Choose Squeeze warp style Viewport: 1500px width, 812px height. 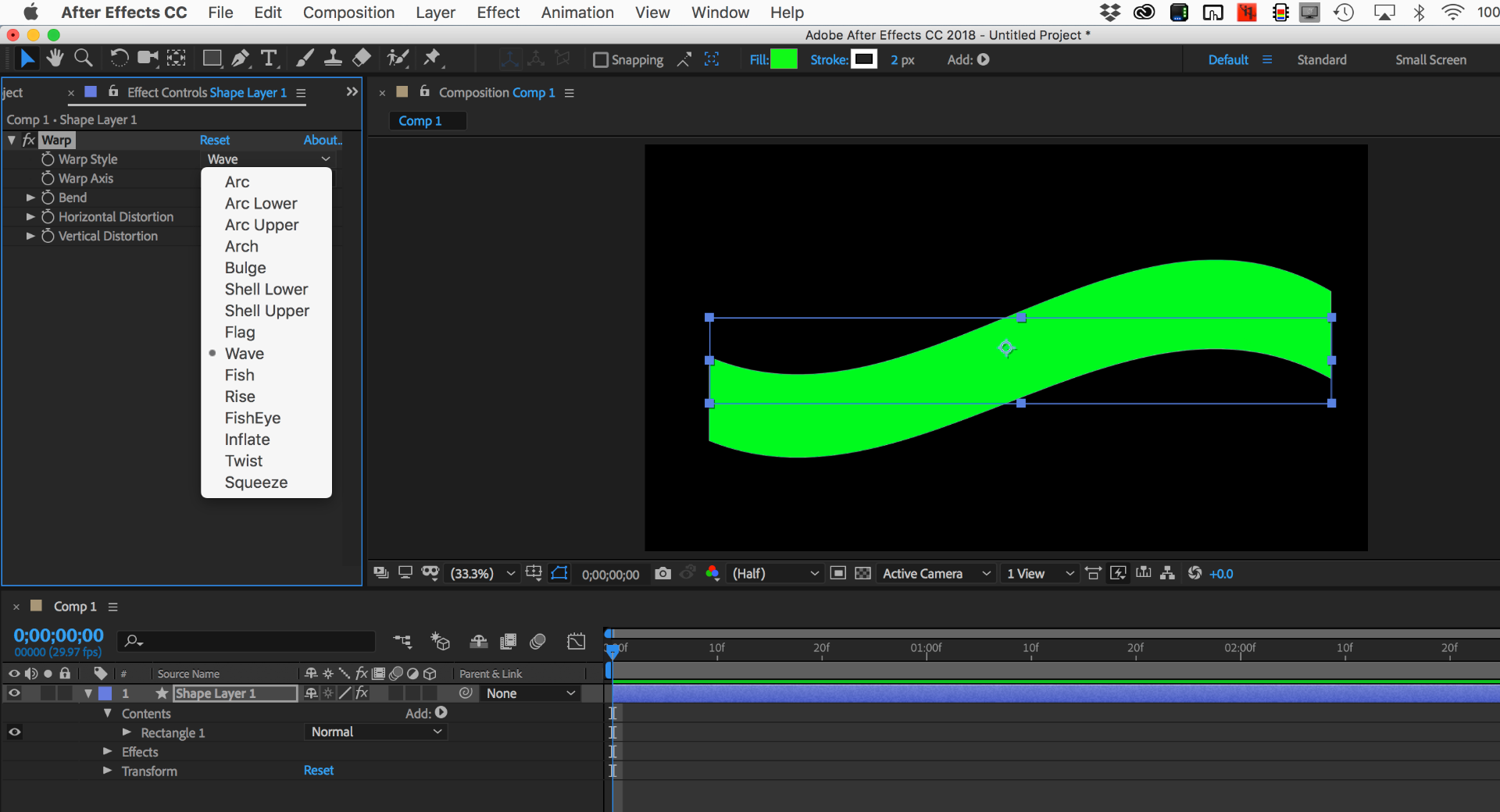pos(256,483)
